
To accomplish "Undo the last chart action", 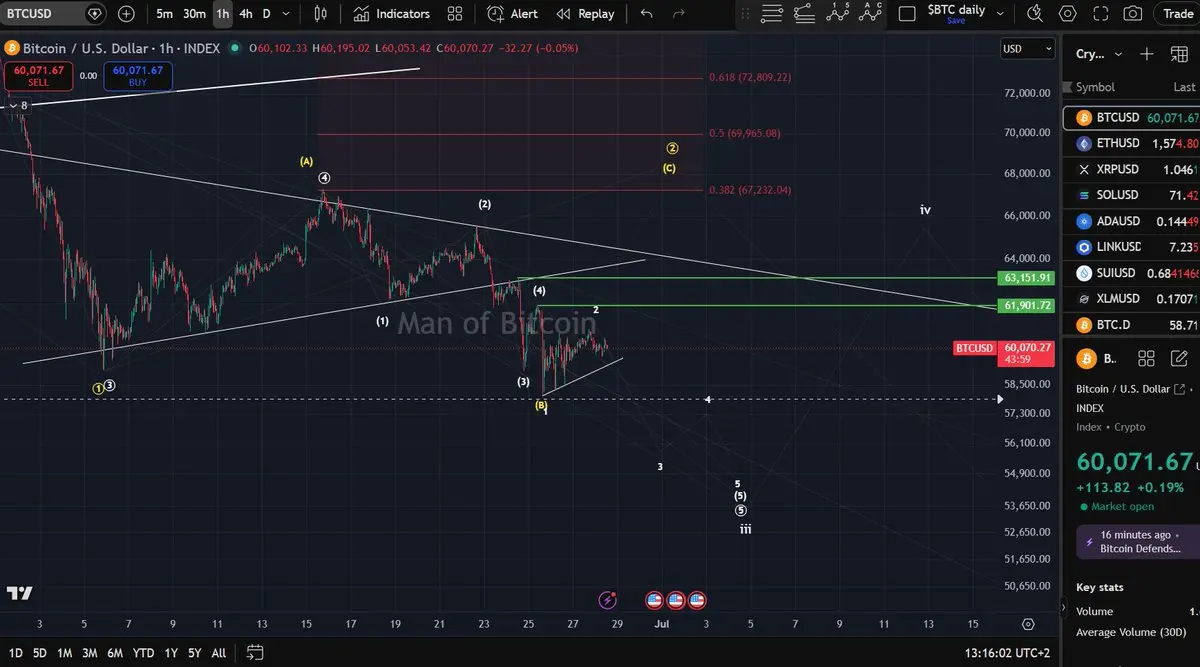I will coord(646,14).
